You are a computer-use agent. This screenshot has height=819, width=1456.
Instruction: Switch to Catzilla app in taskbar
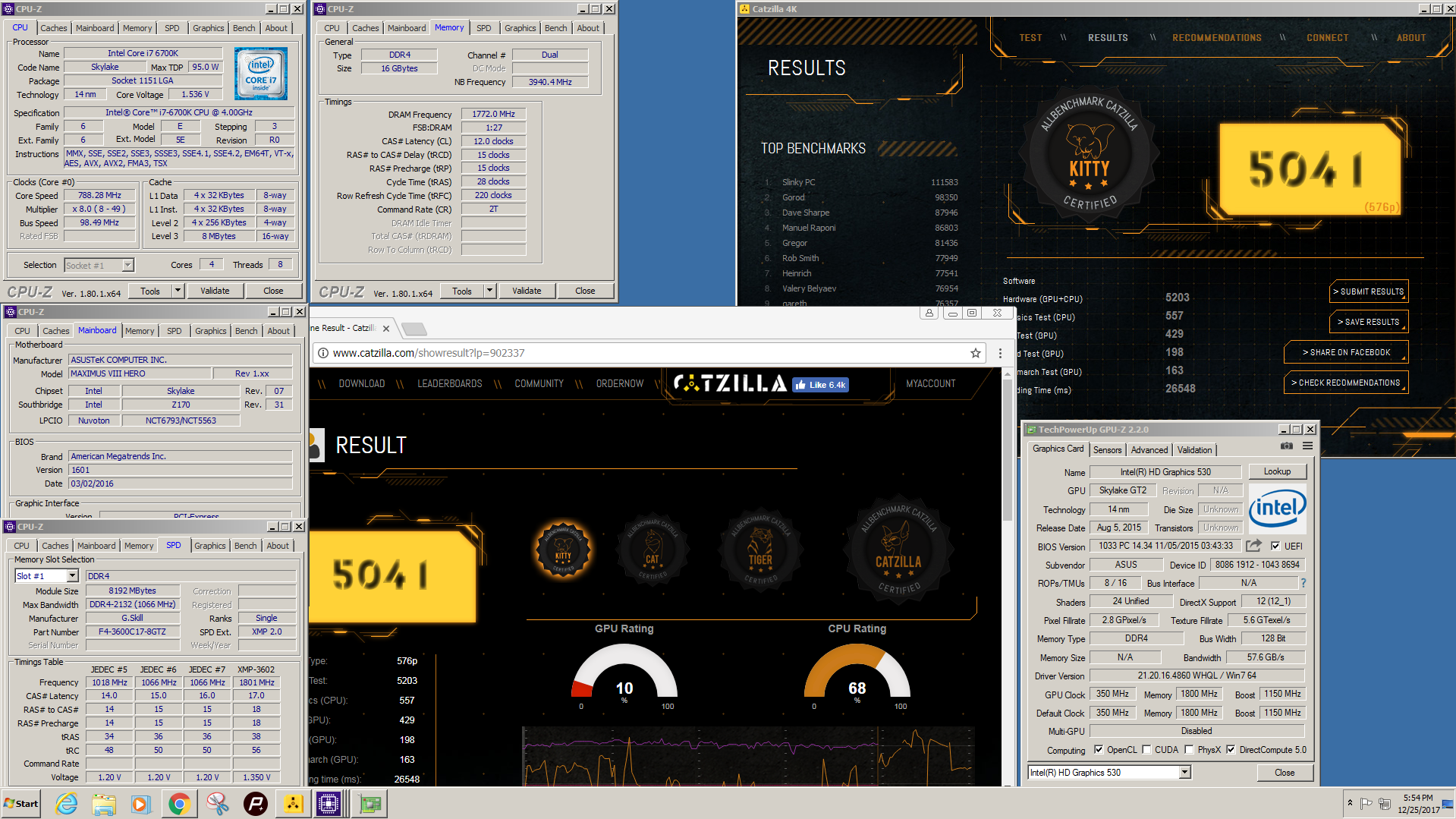(x=293, y=804)
